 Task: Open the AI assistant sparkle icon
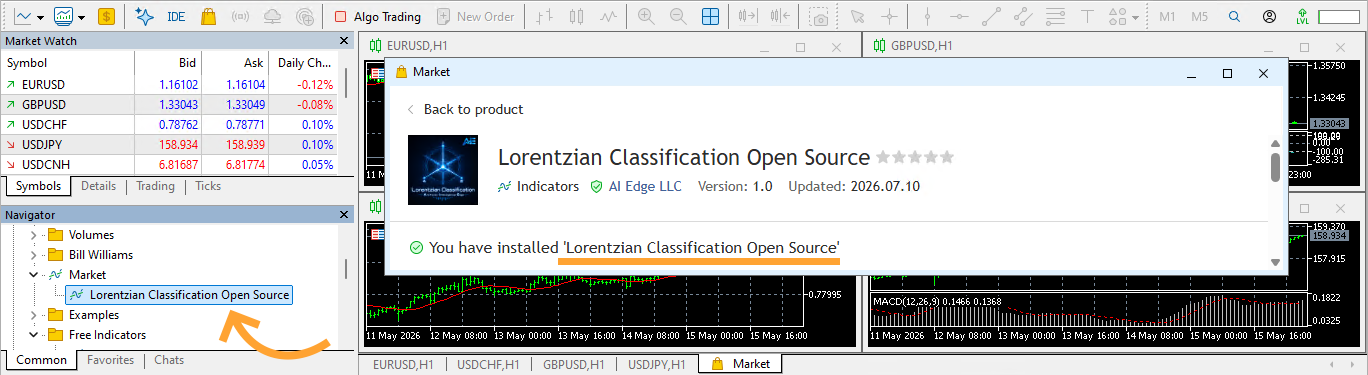pyautogui.click(x=144, y=17)
